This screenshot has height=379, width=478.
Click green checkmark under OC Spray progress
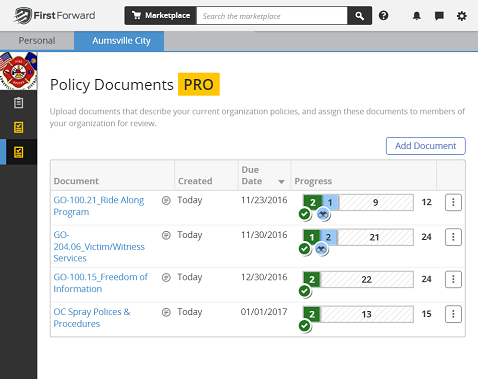point(304,326)
